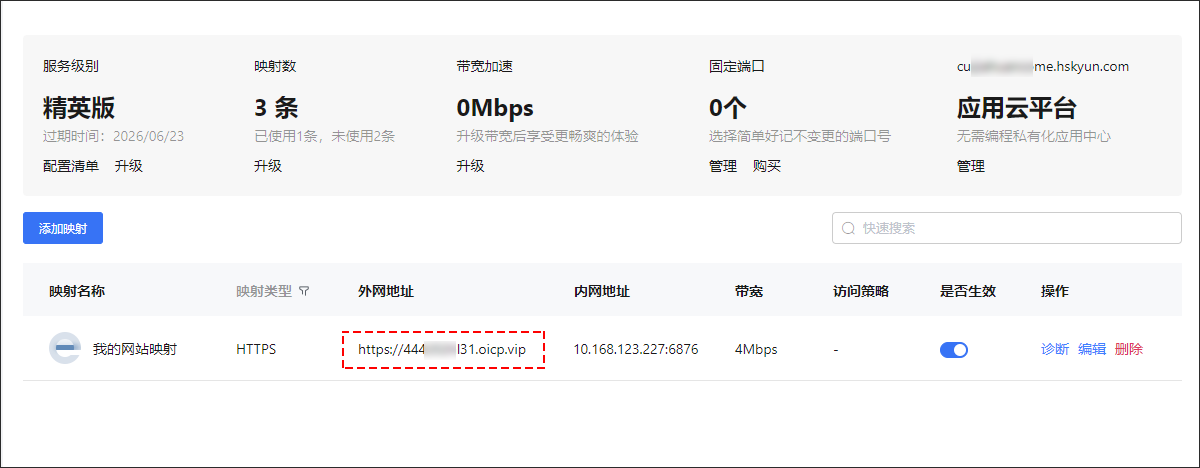Click 管理 under 应用云平台
The height and width of the screenshot is (468, 1200).
(x=971, y=166)
